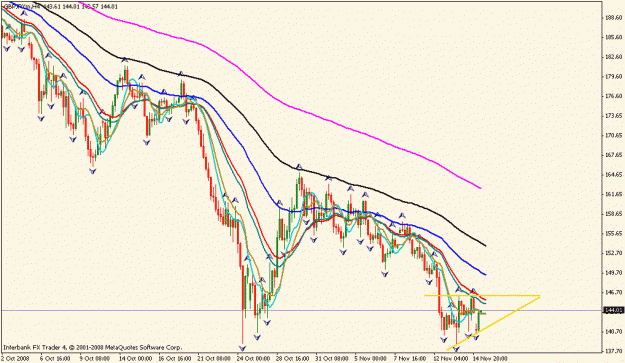Click the 149.70 price axis label
Viewport: 625px width, 363px height.
coord(614,273)
